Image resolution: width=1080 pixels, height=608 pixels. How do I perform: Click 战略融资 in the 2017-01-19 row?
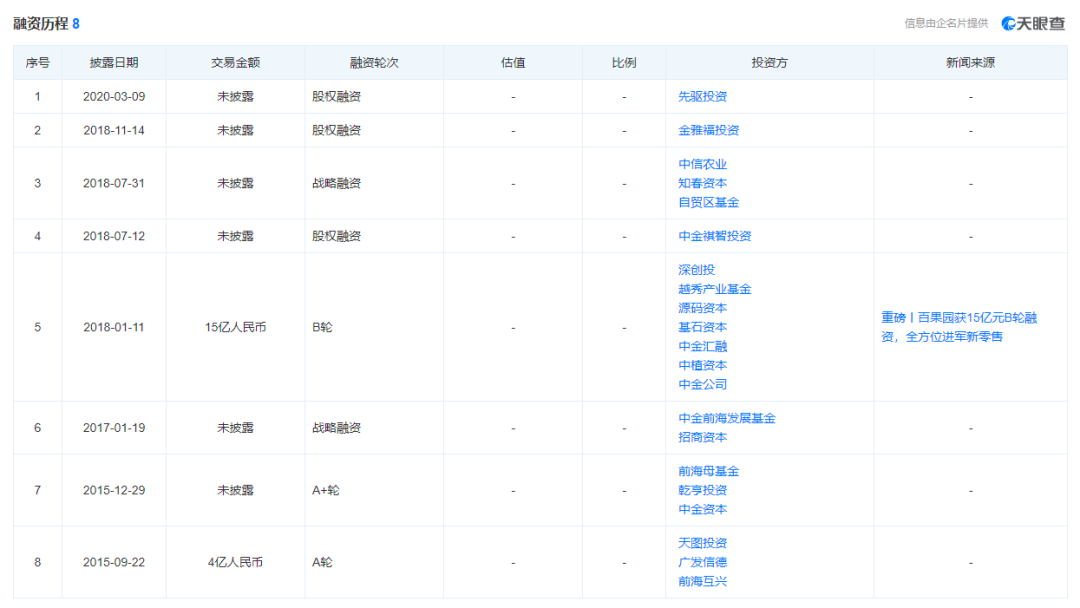click(337, 428)
